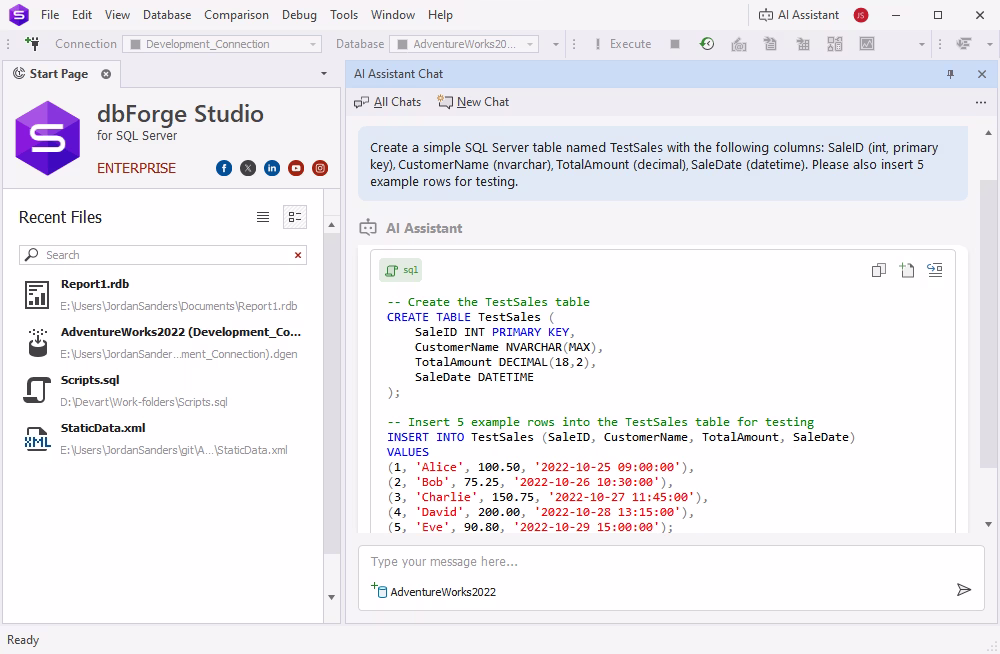Open the document tabs list dropdown
Viewport: 1000px width, 654px height.
tap(323, 74)
